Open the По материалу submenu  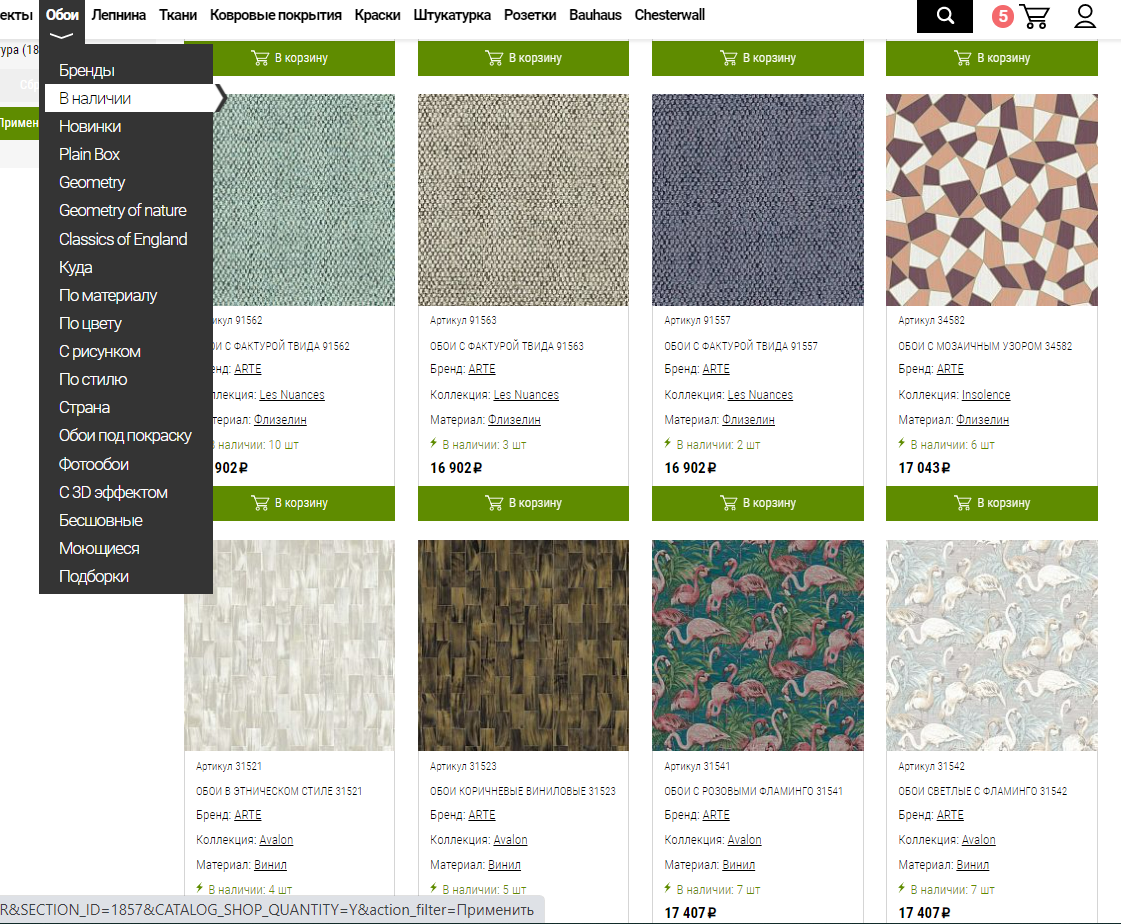(107, 295)
